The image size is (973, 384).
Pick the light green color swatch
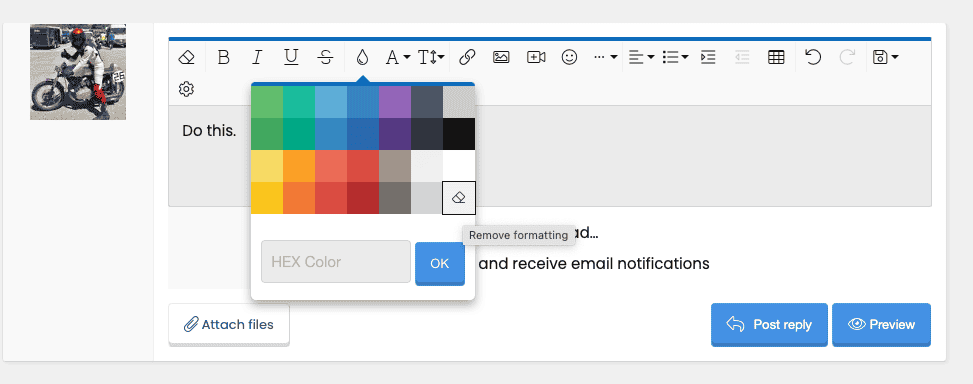click(x=267, y=102)
